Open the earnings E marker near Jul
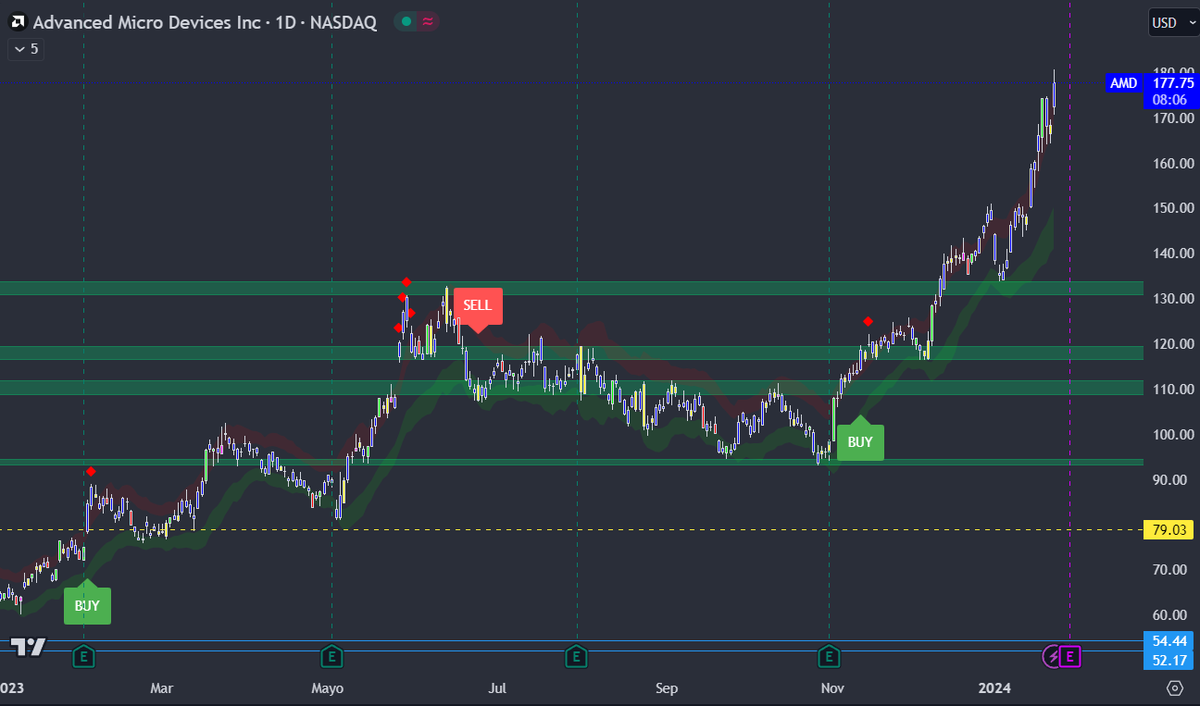The width and height of the screenshot is (1200, 706). [575, 656]
